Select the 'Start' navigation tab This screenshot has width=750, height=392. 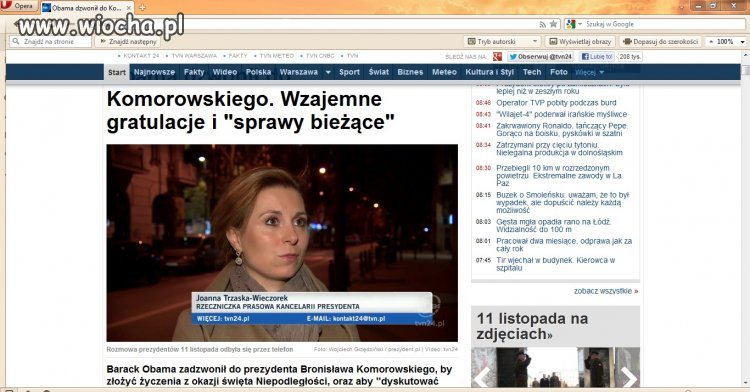(x=117, y=72)
